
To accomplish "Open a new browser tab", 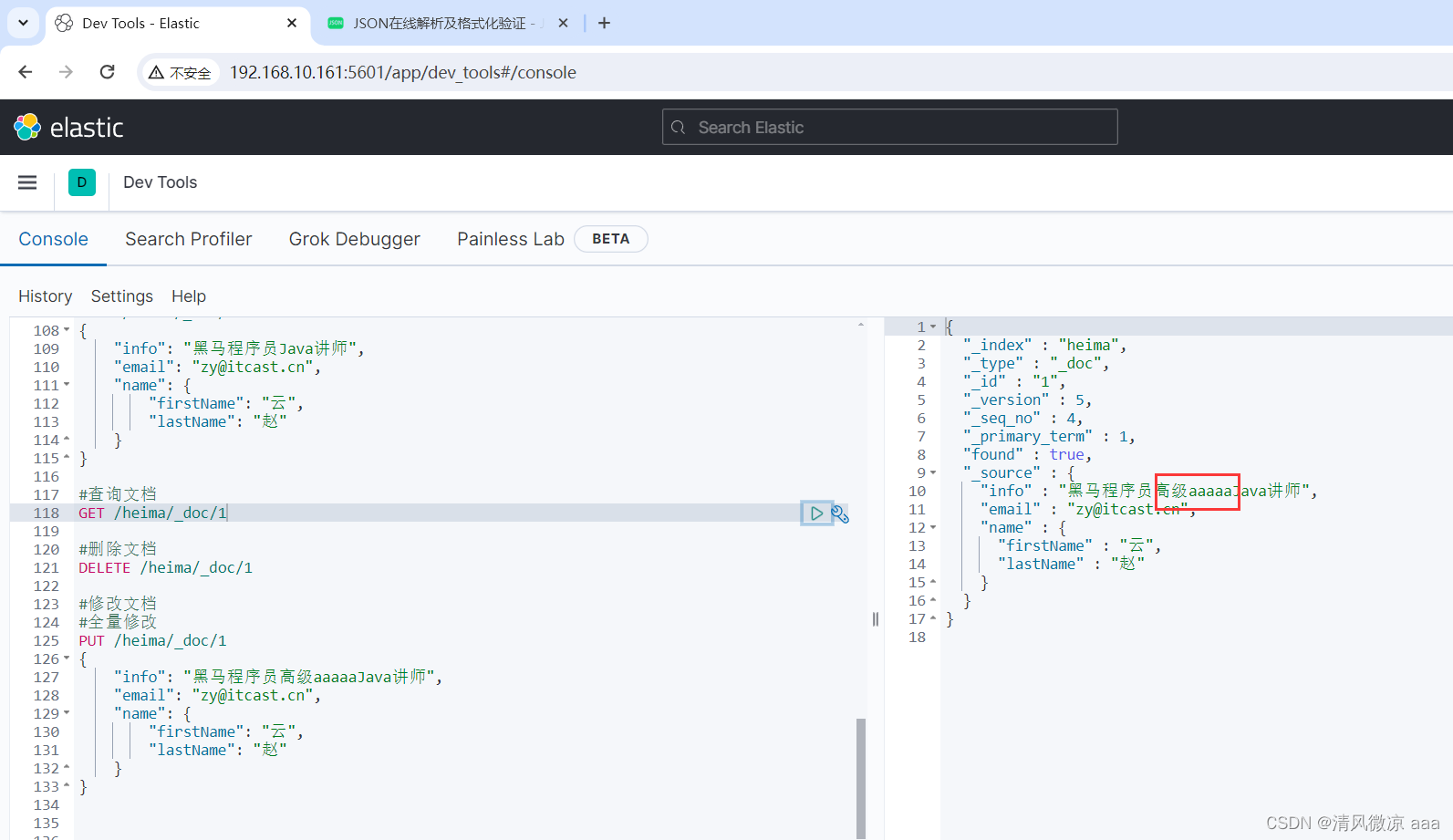I will (x=604, y=23).
